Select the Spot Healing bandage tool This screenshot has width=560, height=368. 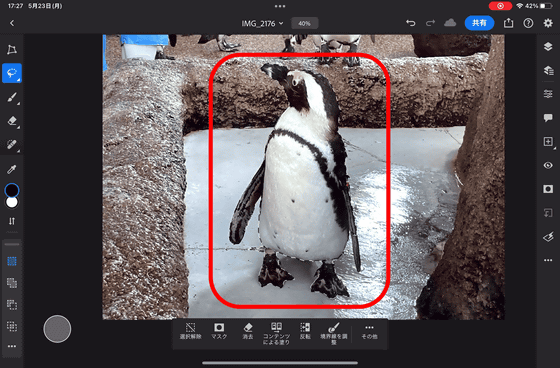[12, 145]
